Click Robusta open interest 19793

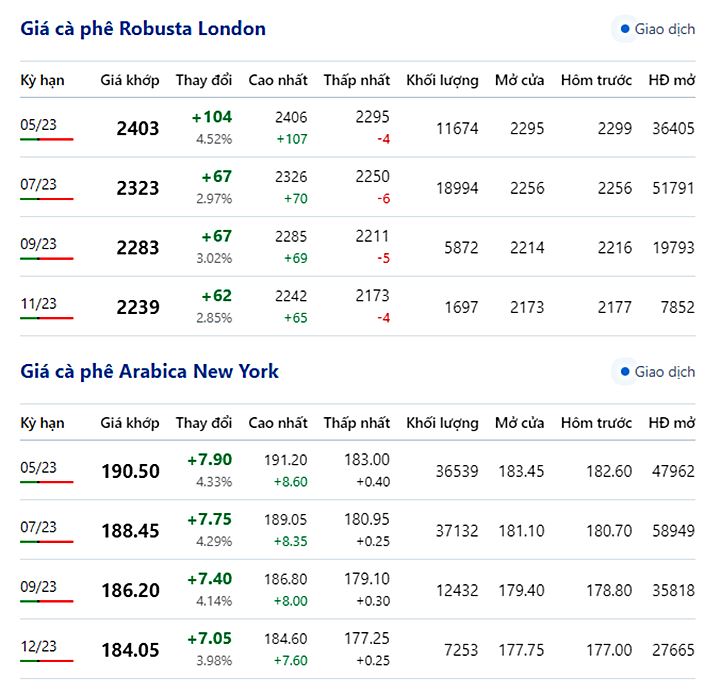tap(674, 248)
